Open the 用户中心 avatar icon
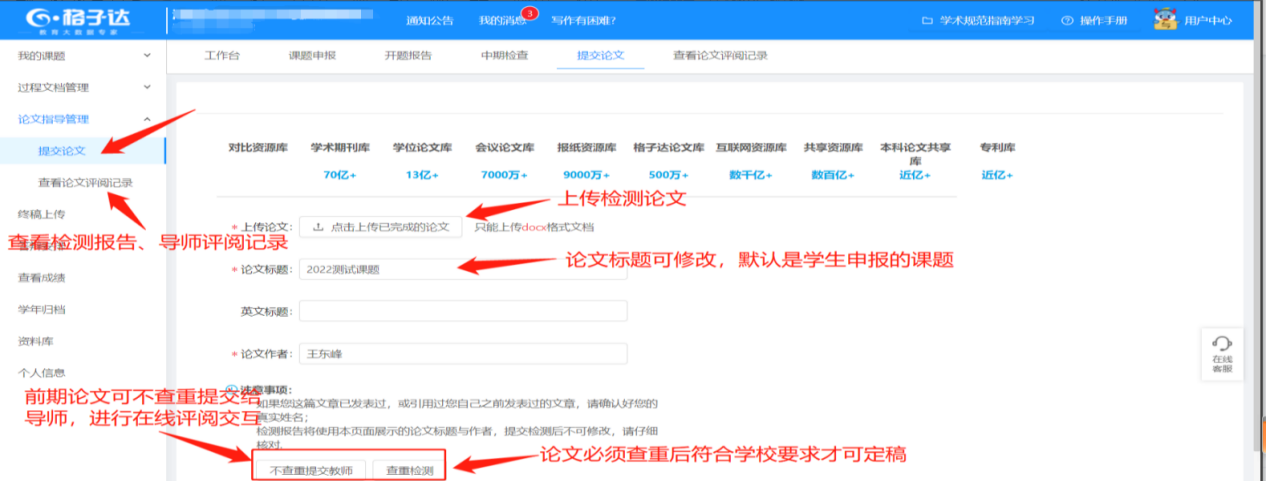Viewport: 1266px width, 481px height. pyautogui.click(x=1165, y=20)
